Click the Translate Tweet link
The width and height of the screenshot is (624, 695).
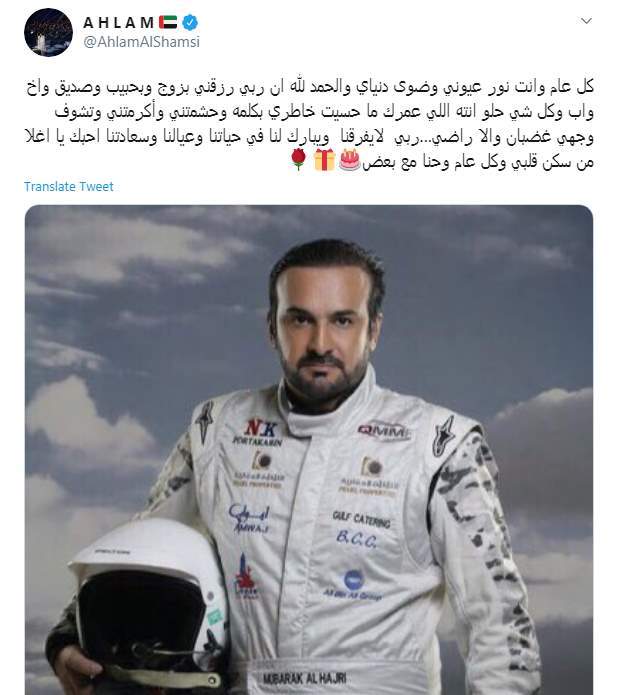pos(69,187)
